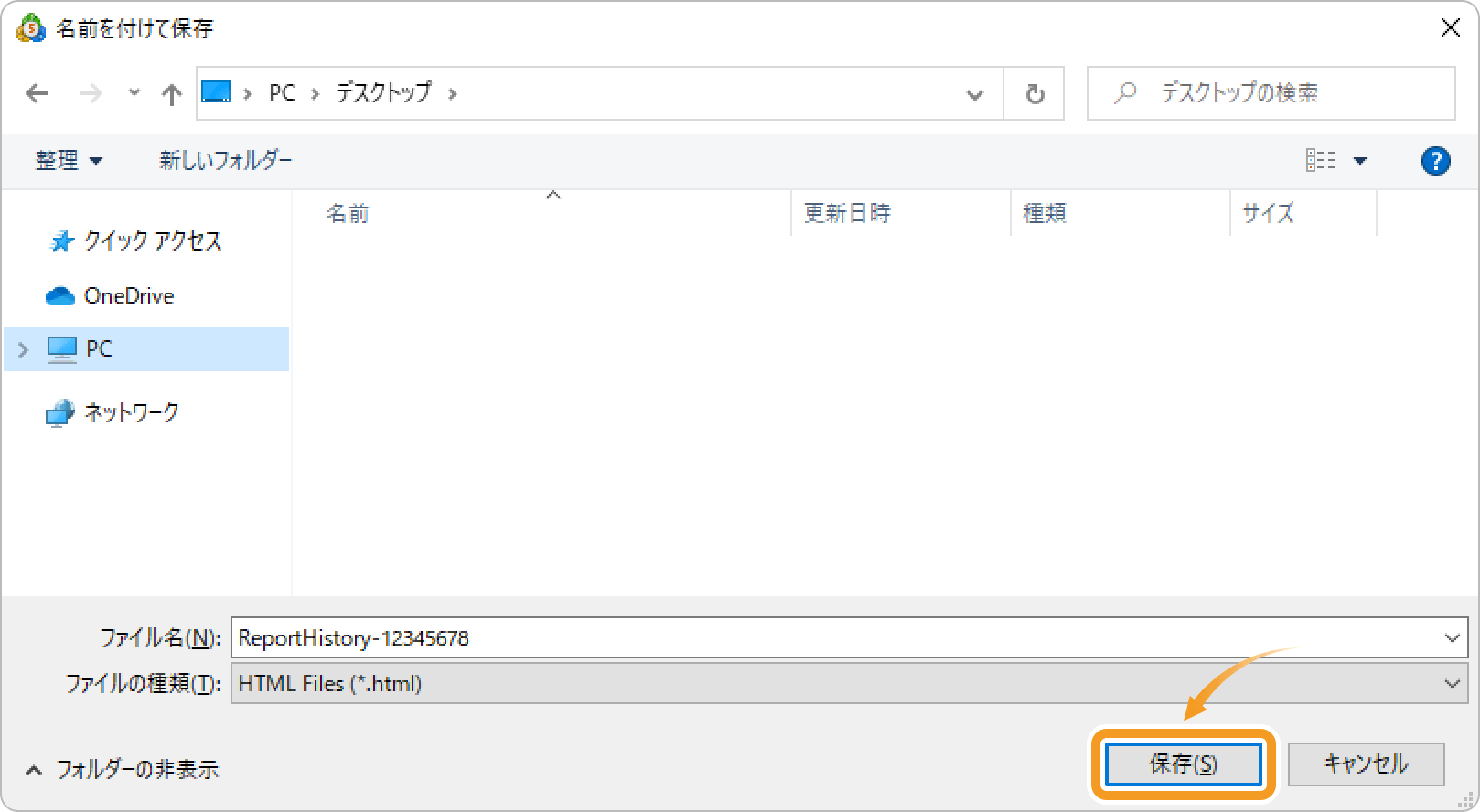The height and width of the screenshot is (812, 1480).
Task: Collapse folders with フォルダーの非表示
Action: click(x=123, y=769)
